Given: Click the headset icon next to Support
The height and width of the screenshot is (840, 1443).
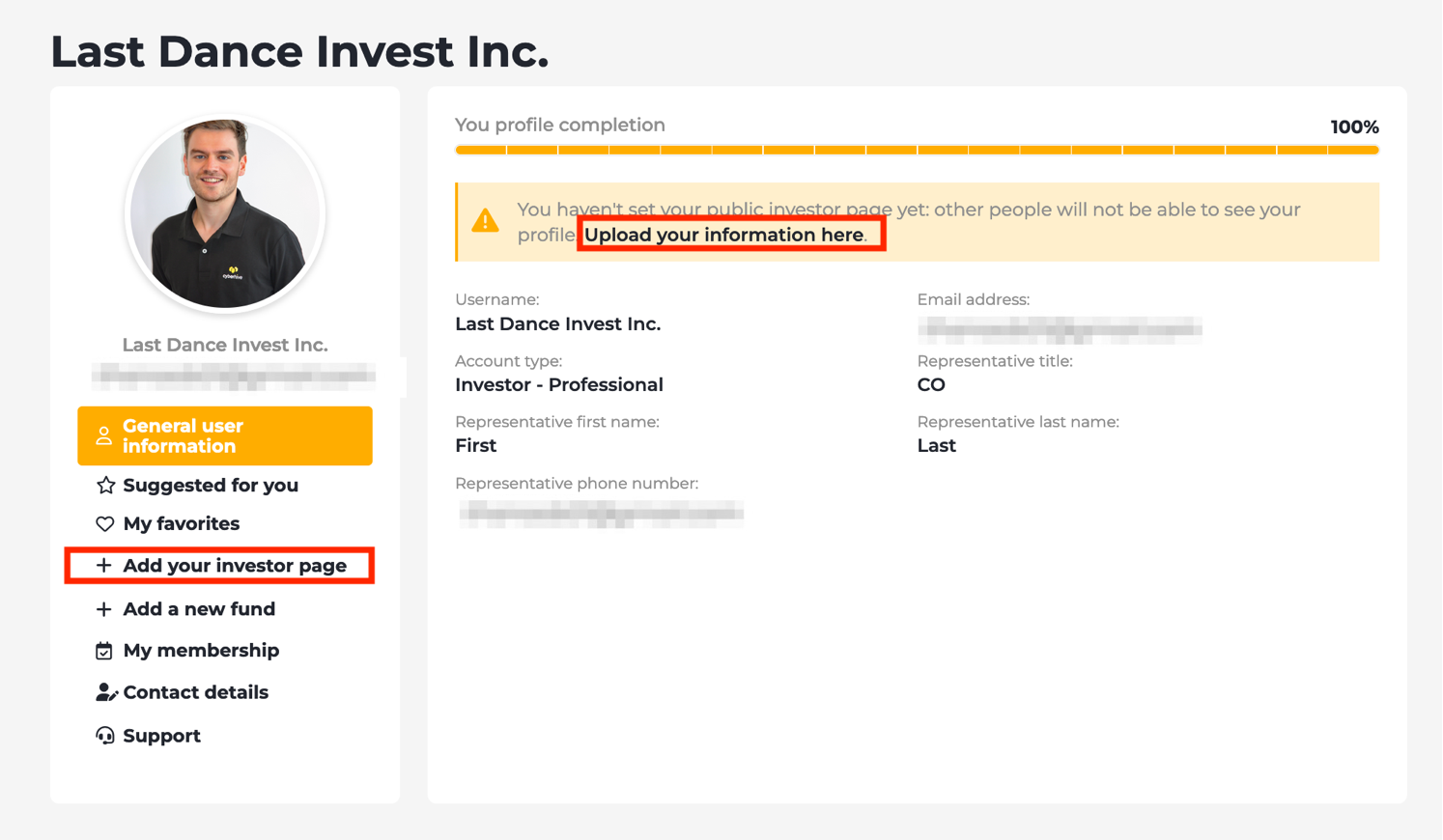Looking at the screenshot, I should (104, 735).
